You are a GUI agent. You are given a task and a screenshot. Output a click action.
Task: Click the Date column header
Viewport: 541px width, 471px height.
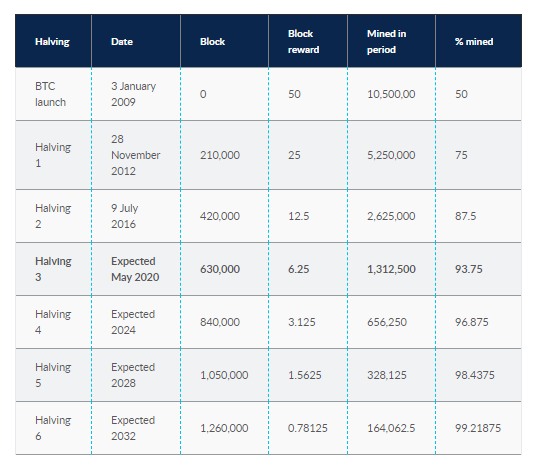click(122, 42)
